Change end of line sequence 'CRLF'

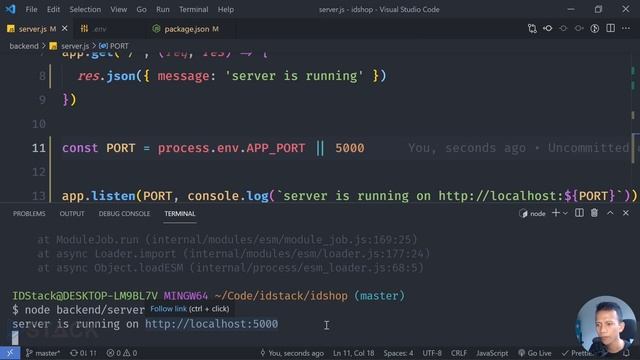[x=459, y=353]
